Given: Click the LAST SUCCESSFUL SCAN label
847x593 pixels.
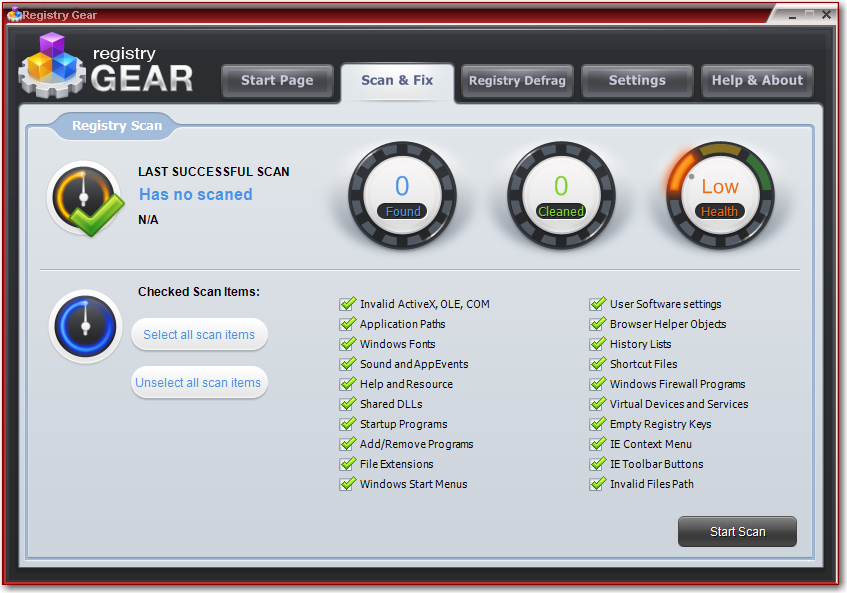Looking at the screenshot, I should [x=214, y=172].
